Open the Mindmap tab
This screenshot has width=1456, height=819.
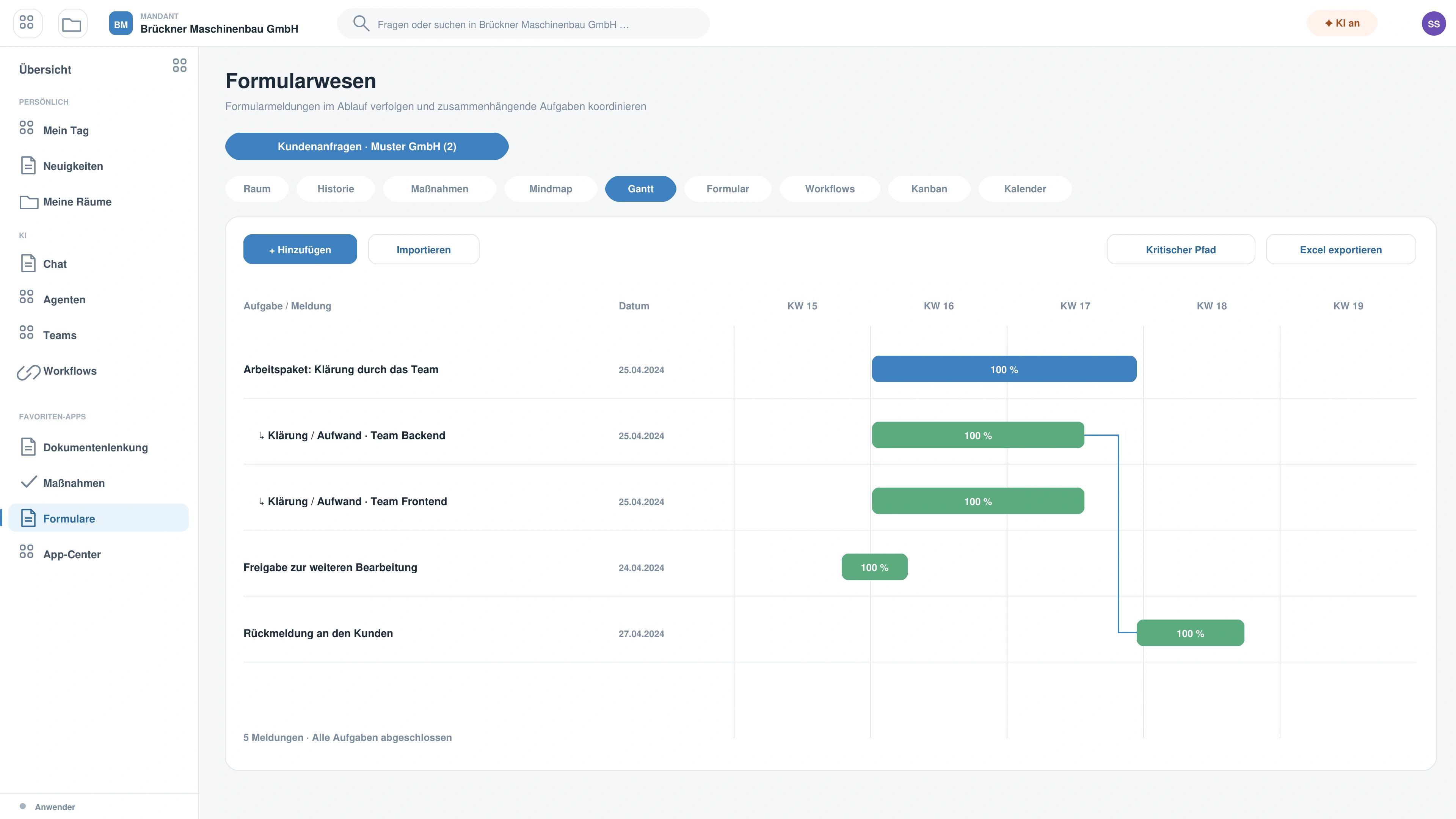[x=551, y=189]
